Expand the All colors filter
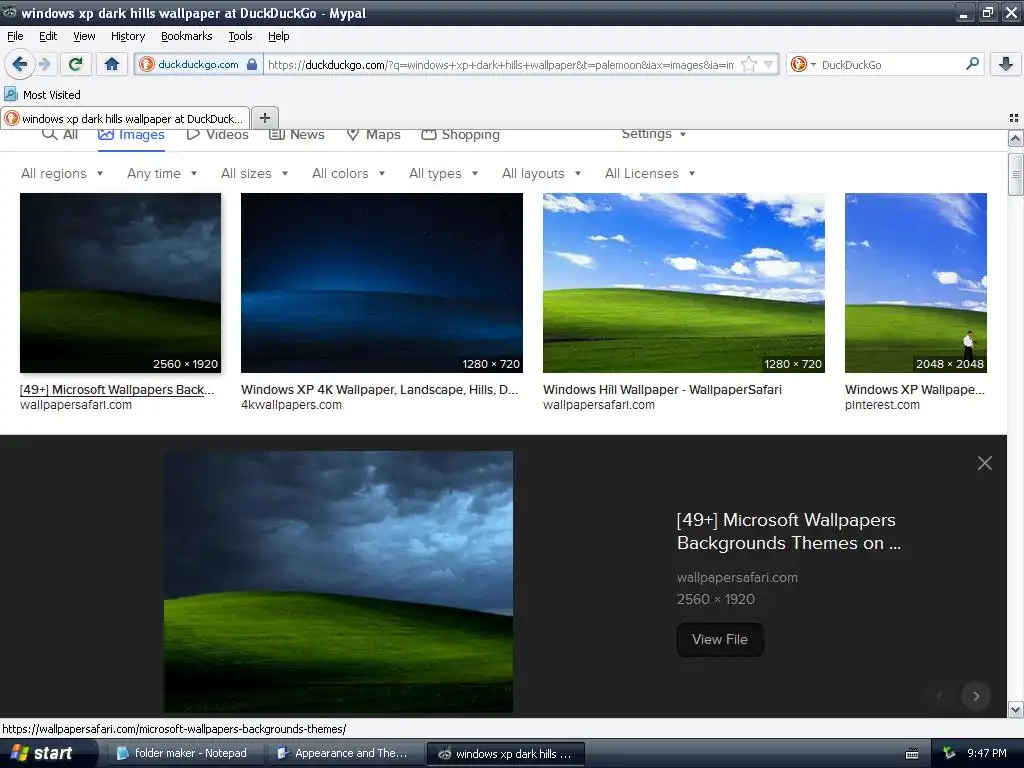Viewport: 1024px width, 768px height. (x=349, y=173)
